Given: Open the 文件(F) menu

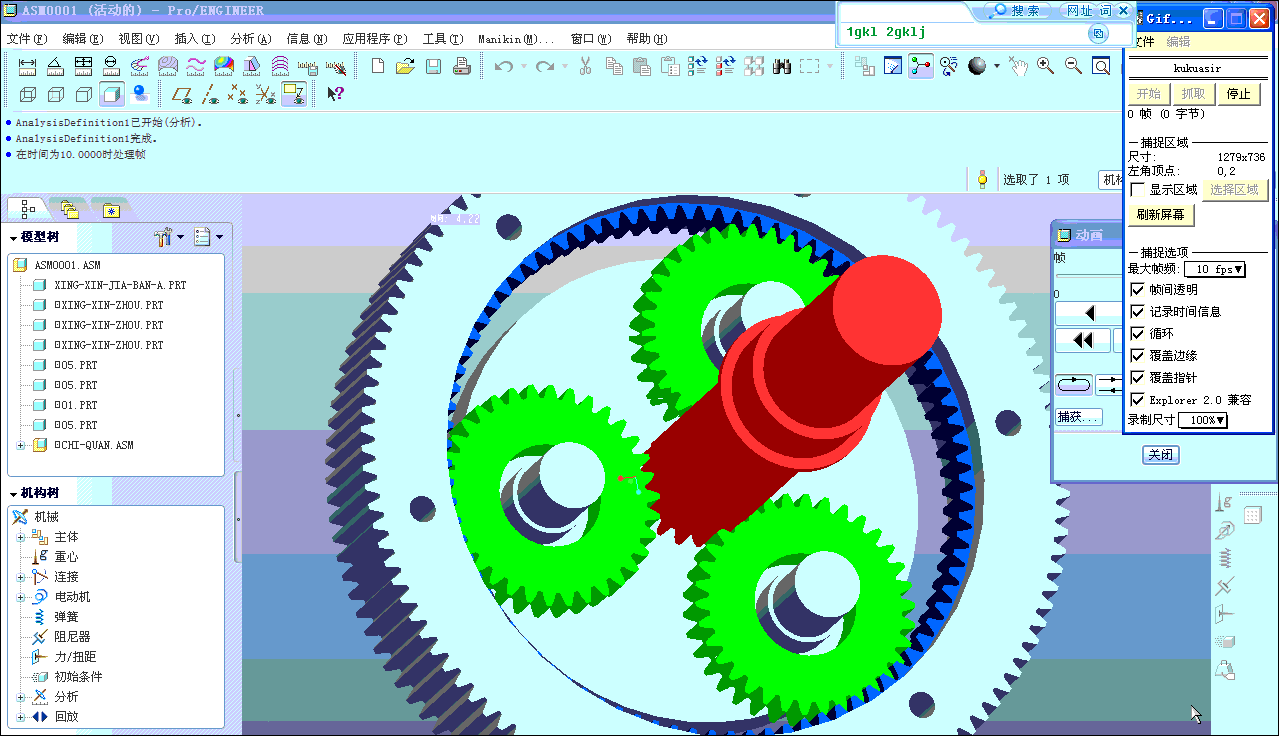Looking at the screenshot, I should [27, 39].
